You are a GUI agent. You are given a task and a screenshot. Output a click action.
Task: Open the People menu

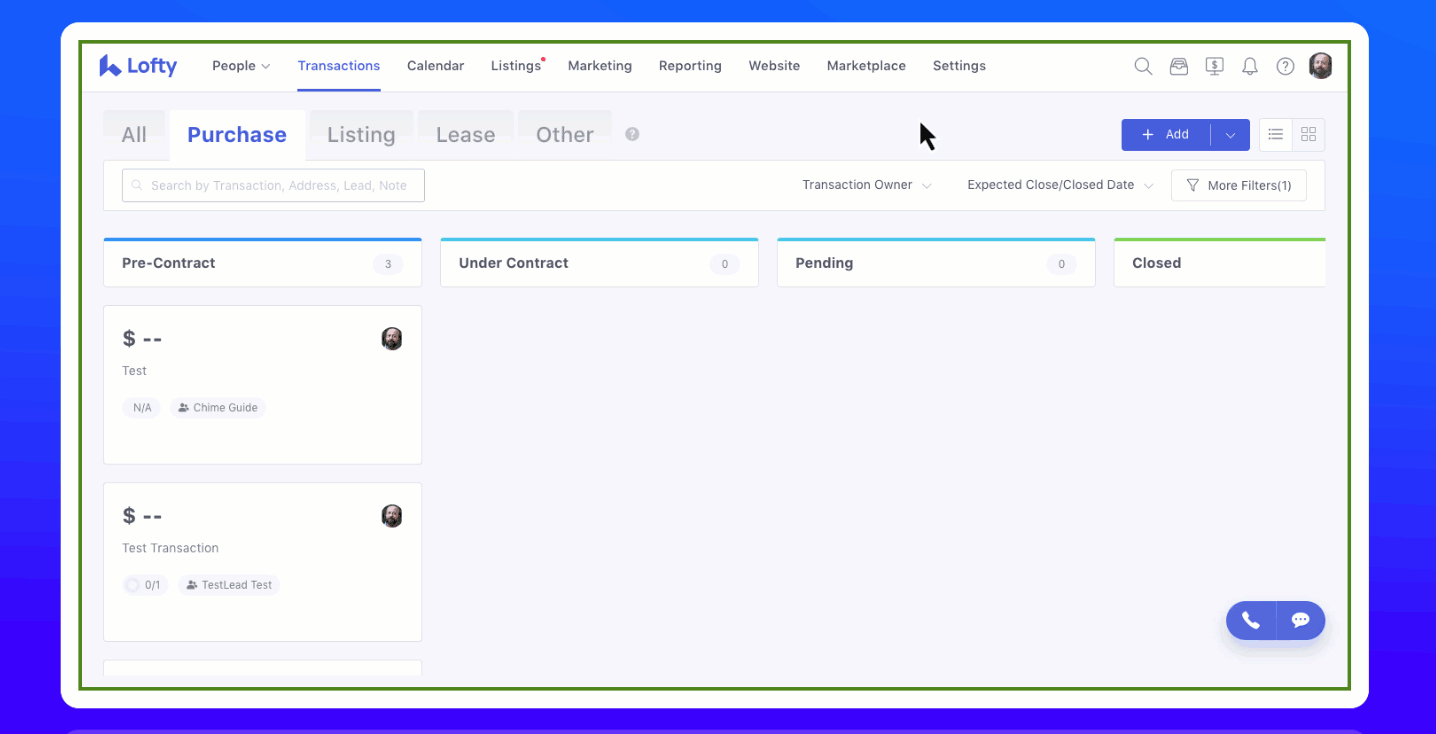[241, 66]
